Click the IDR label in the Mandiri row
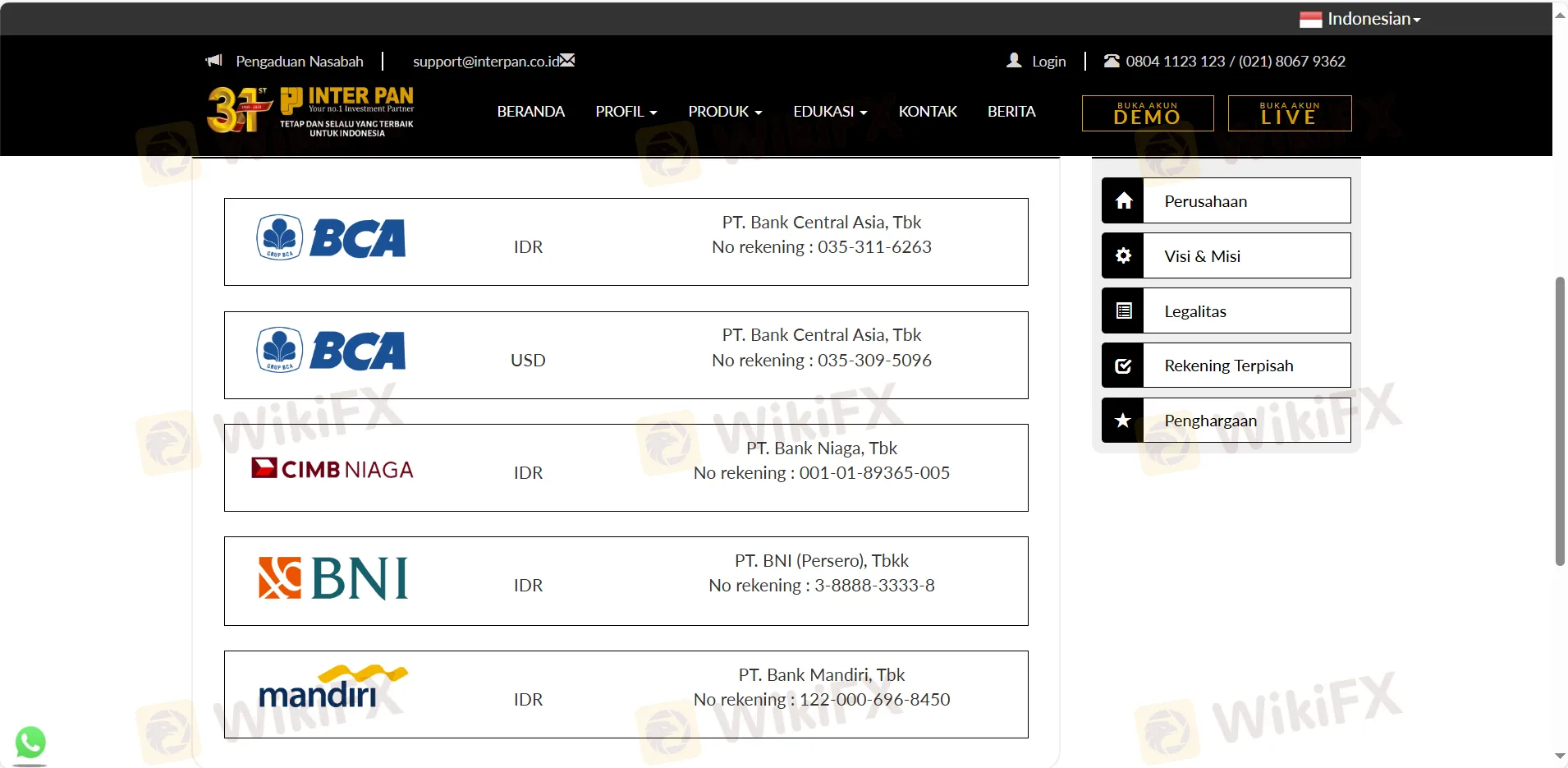The image size is (1568, 768). pyautogui.click(x=528, y=700)
